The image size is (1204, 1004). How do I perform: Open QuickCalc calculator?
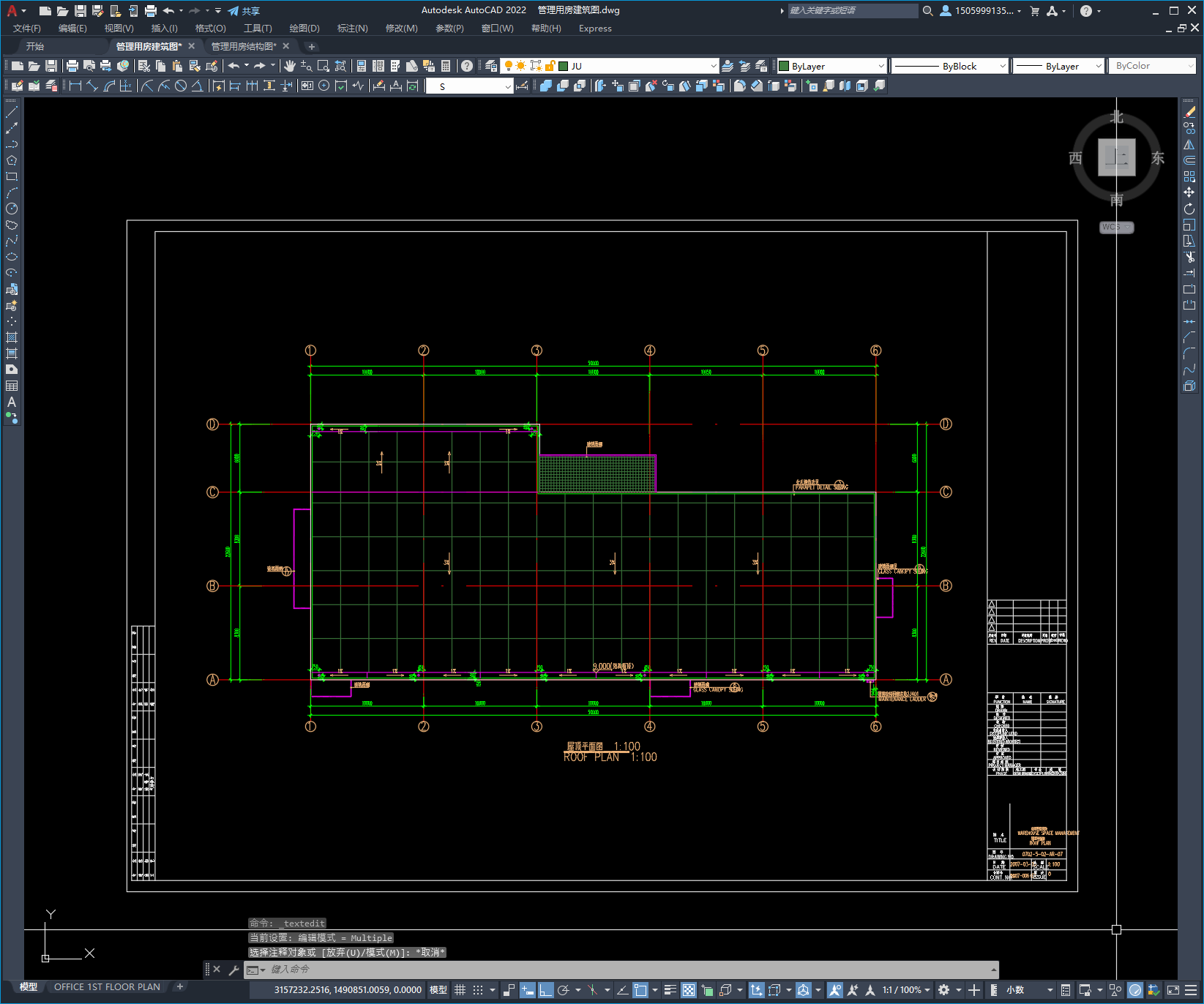(x=446, y=66)
